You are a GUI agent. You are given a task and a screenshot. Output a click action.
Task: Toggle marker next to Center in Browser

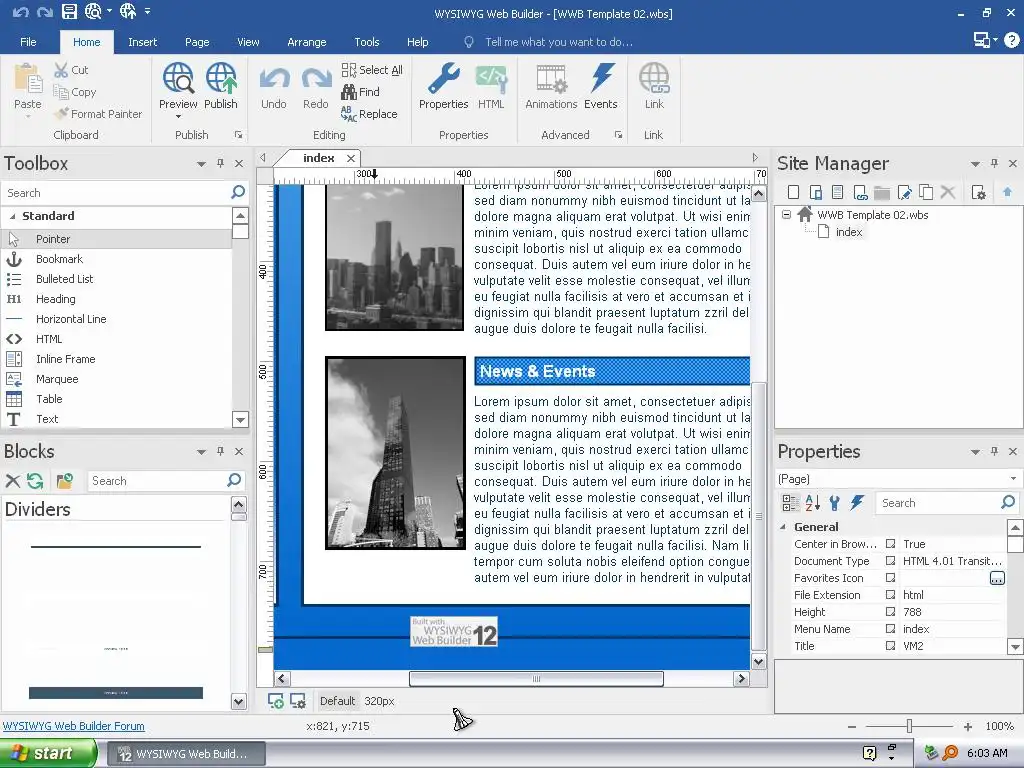[x=890, y=544]
